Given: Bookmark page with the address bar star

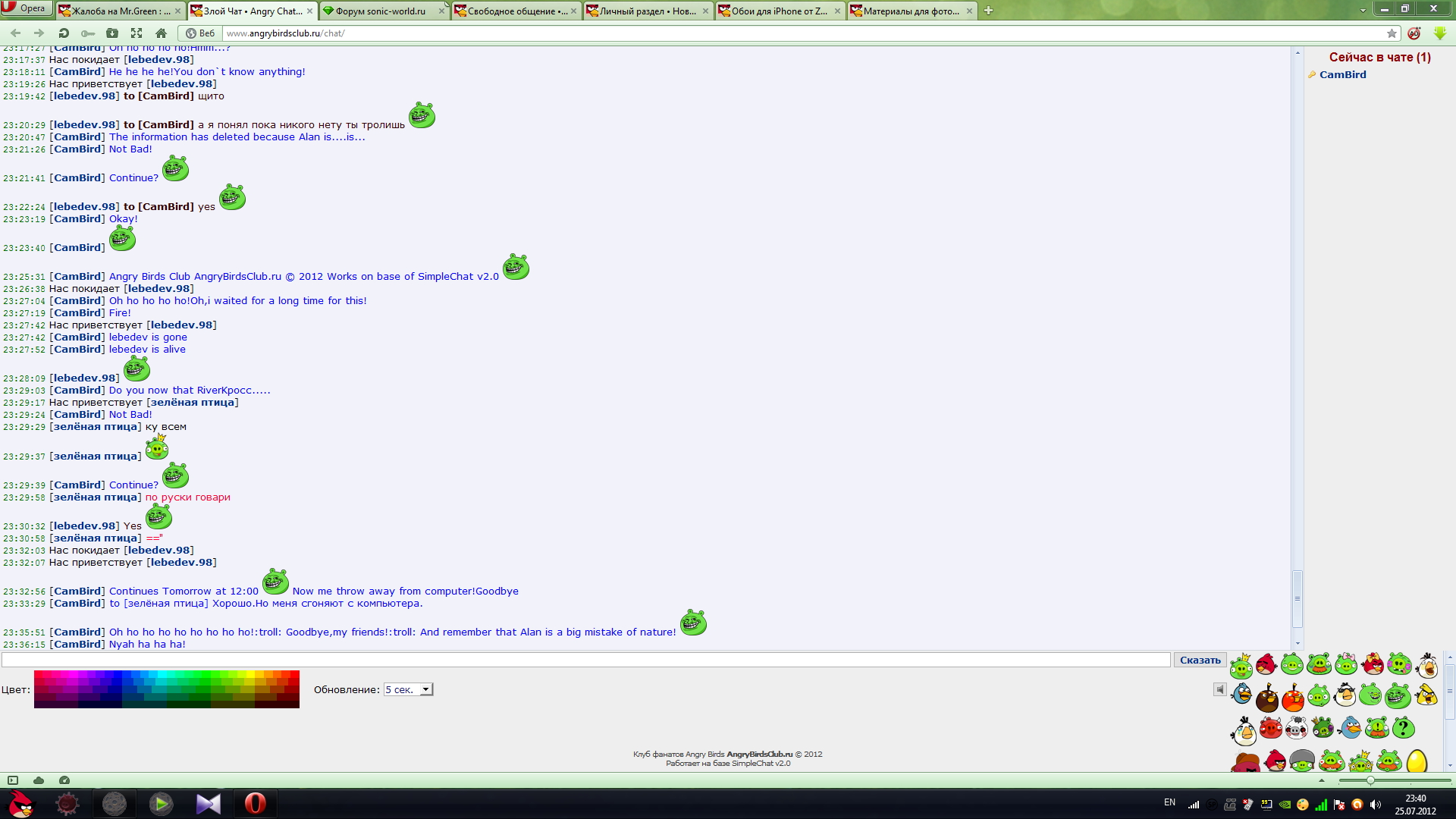Looking at the screenshot, I should tap(1392, 33).
